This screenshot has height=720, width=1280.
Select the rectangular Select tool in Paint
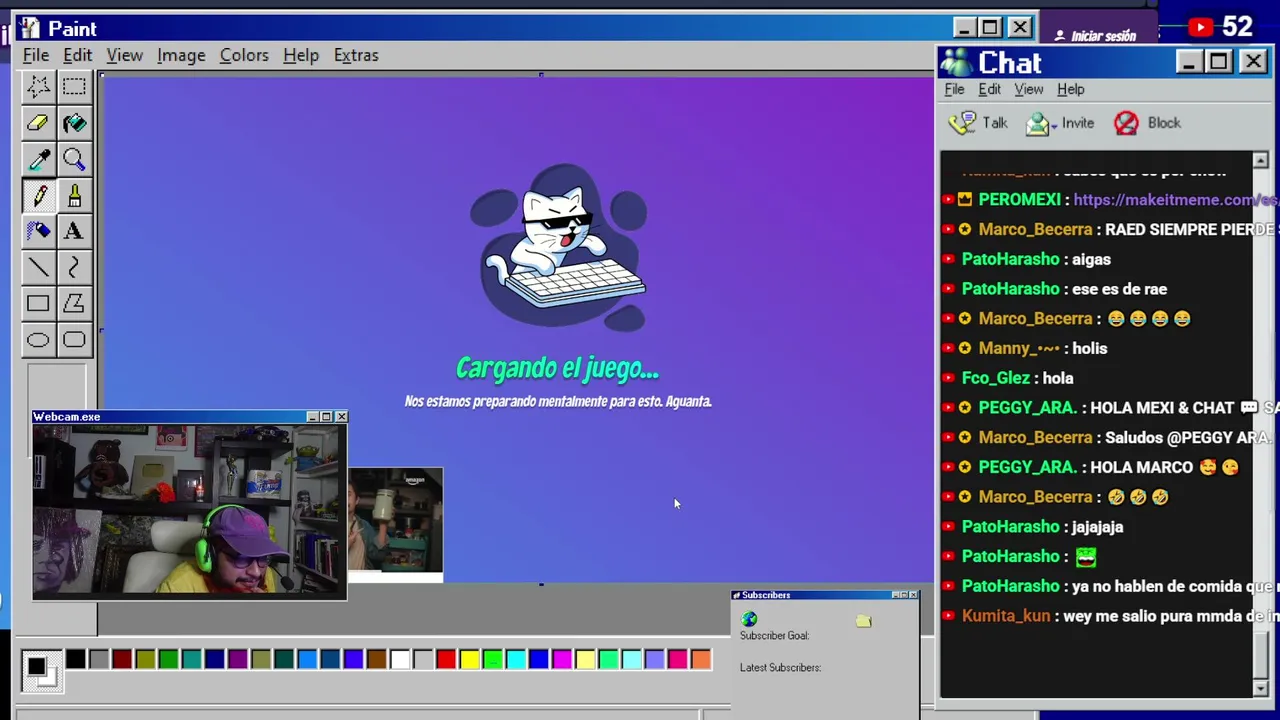[x=74, y=87]
